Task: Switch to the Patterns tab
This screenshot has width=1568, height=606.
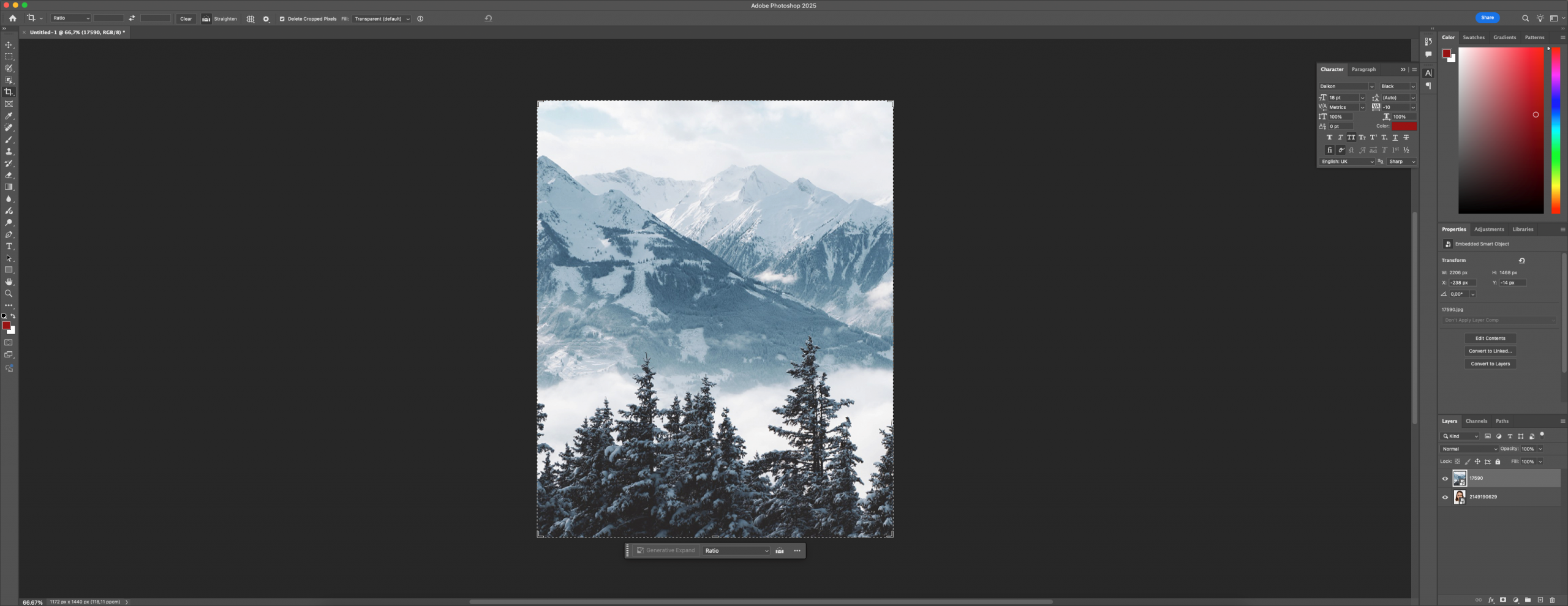Action: (1534, 38)
